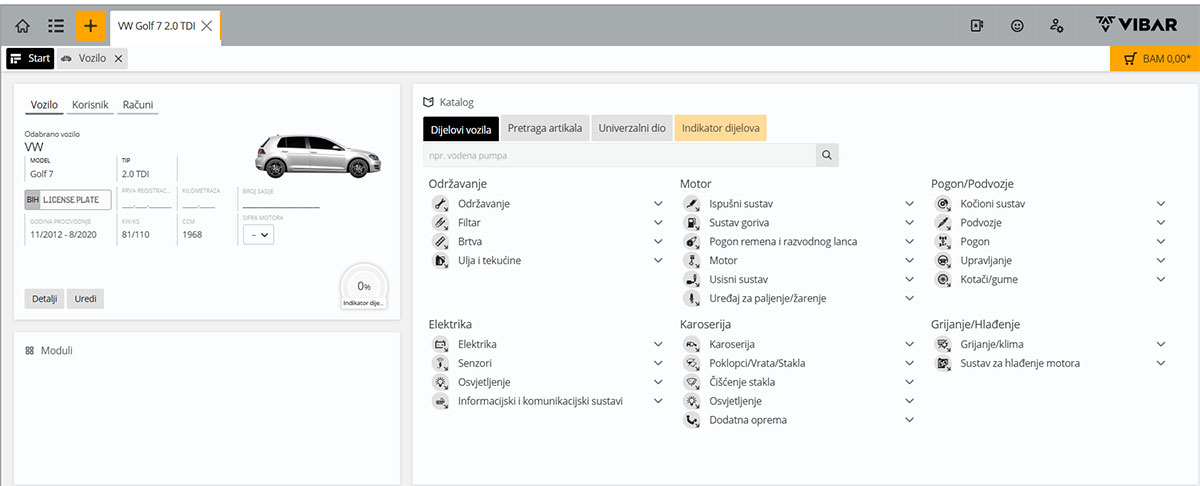Viewport: 1200px width, 486px height.
Task: Expand the Ulja i tekućine chevron
Action: pos(658,261)
